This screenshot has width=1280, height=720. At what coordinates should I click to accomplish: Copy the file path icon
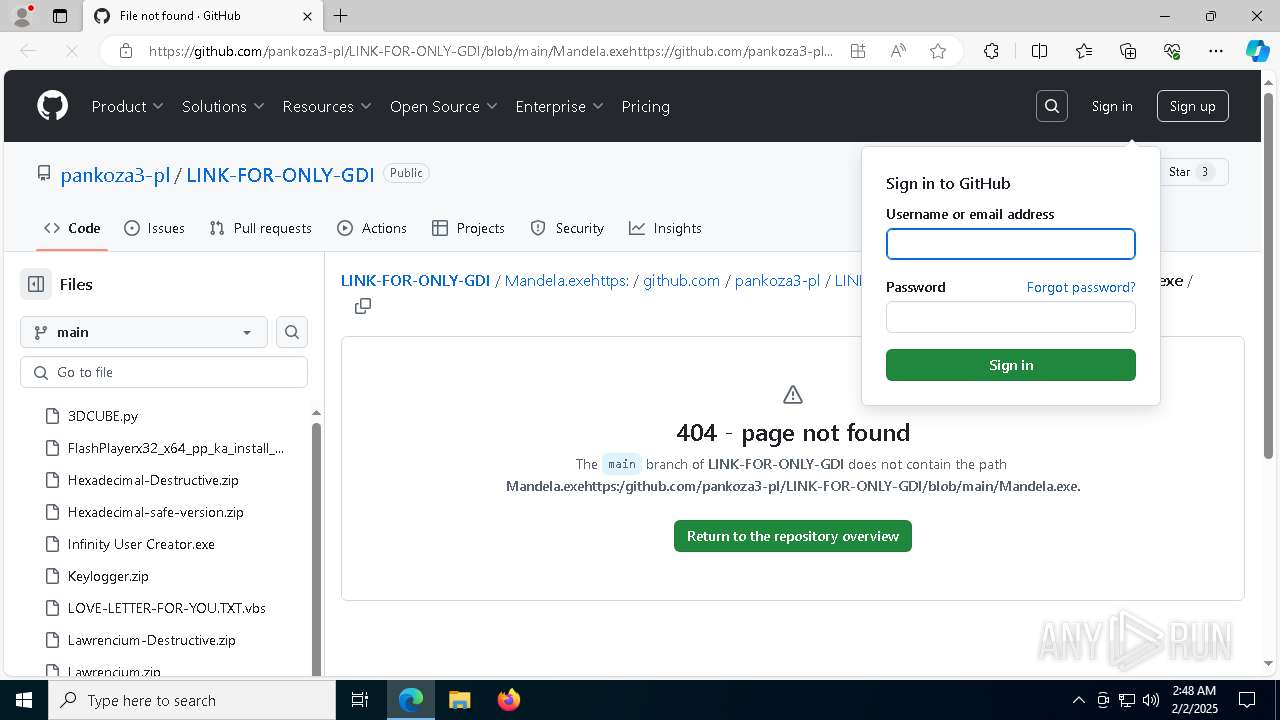coord(363,306)
